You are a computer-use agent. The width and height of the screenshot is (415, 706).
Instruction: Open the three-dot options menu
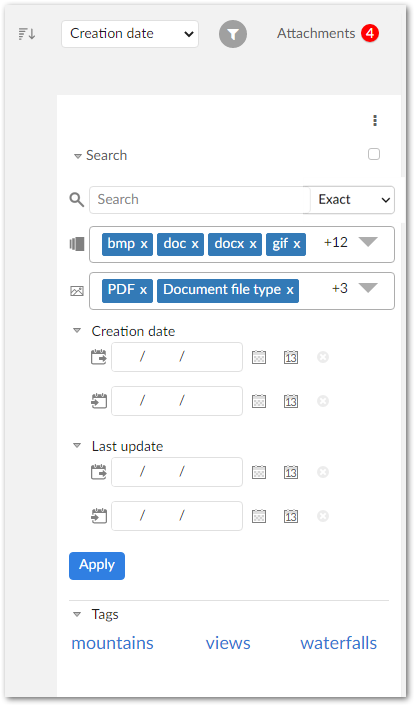coord(374,120)
